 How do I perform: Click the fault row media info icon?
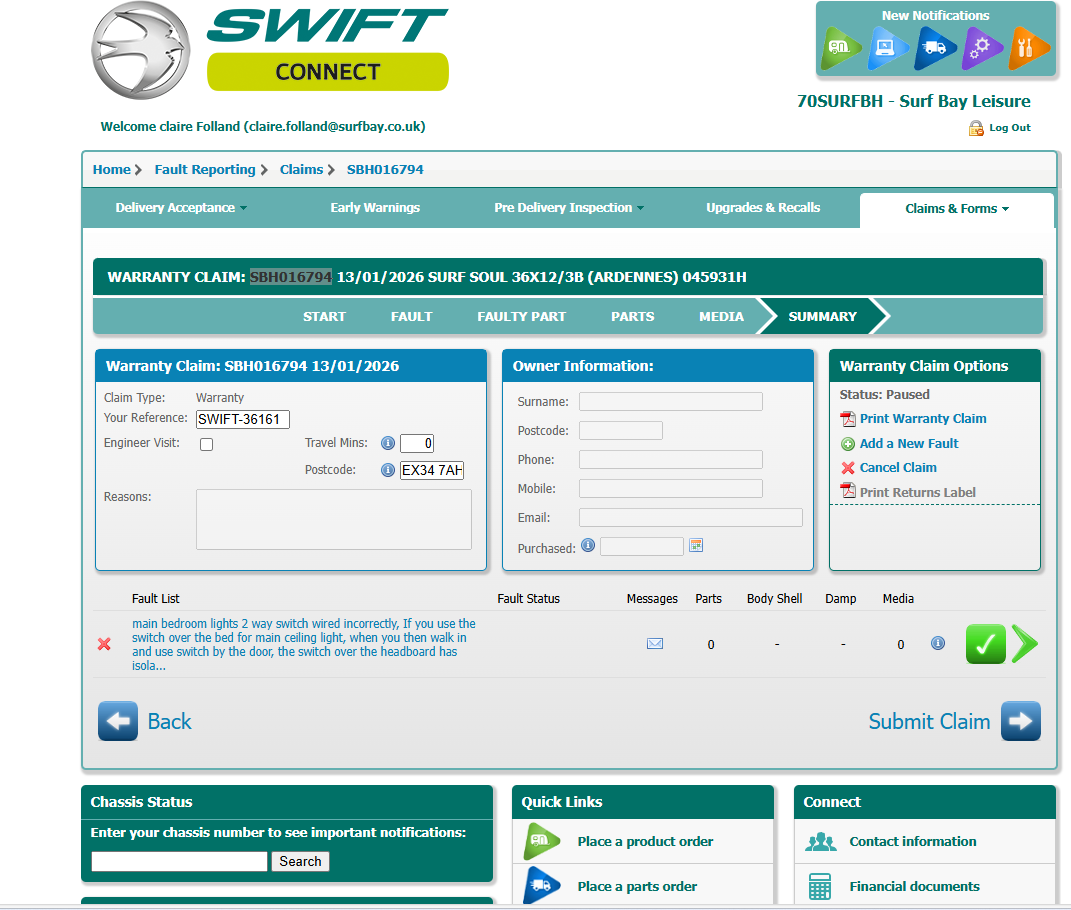pyautogui.click(x=938, y=643)
